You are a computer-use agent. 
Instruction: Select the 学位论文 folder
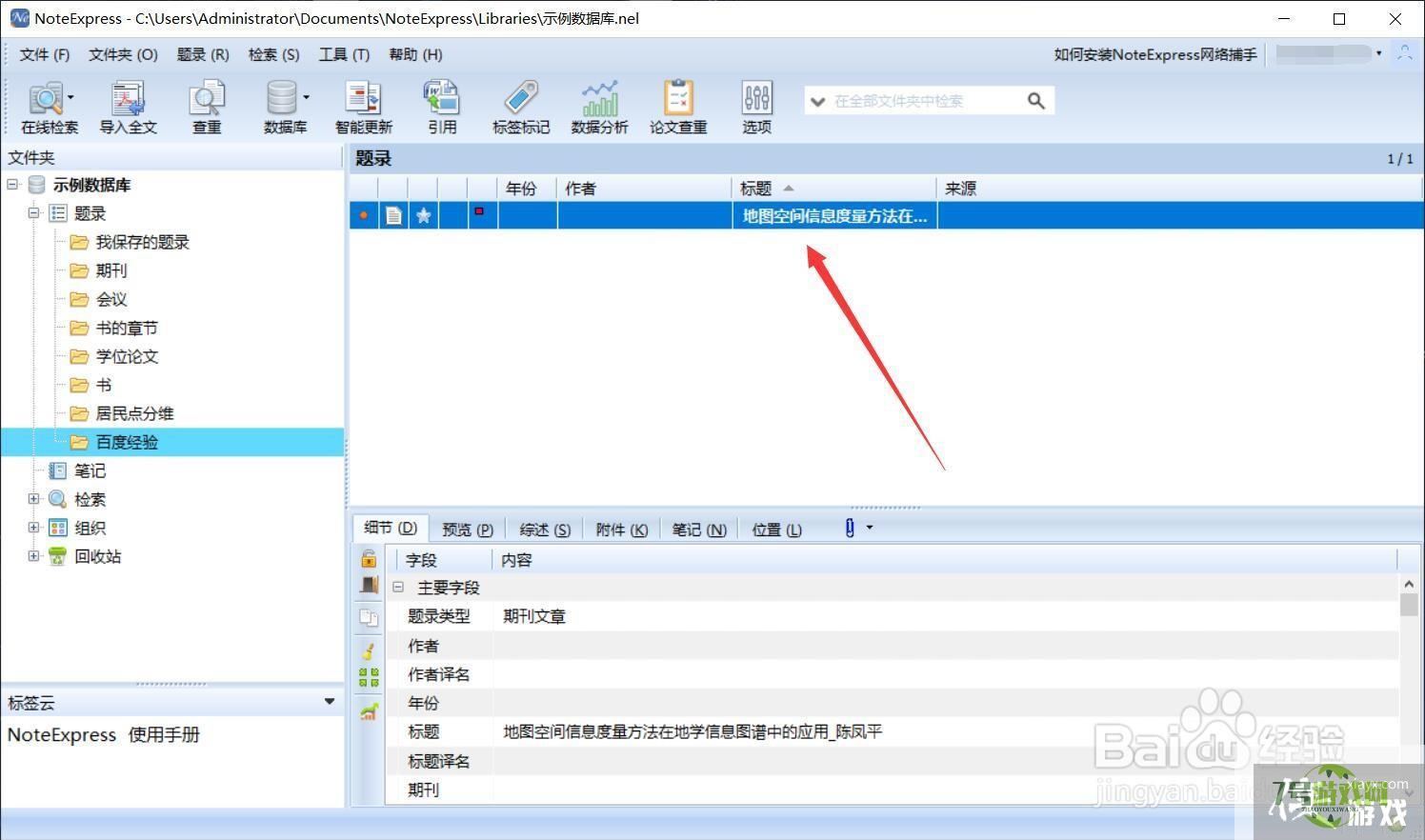click(127, 356)
